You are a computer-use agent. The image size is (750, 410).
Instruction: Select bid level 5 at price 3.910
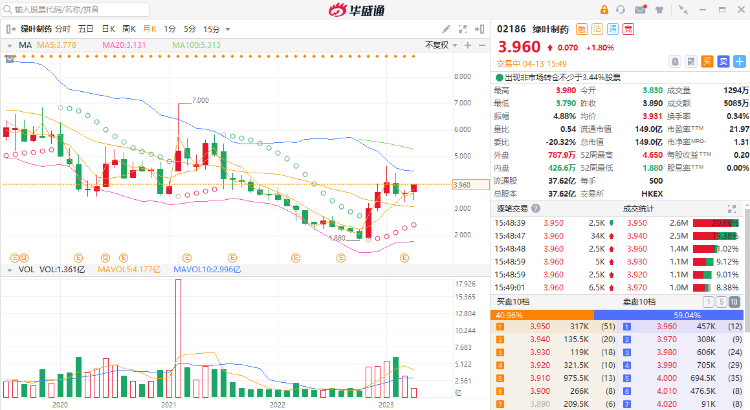point(556,378)
